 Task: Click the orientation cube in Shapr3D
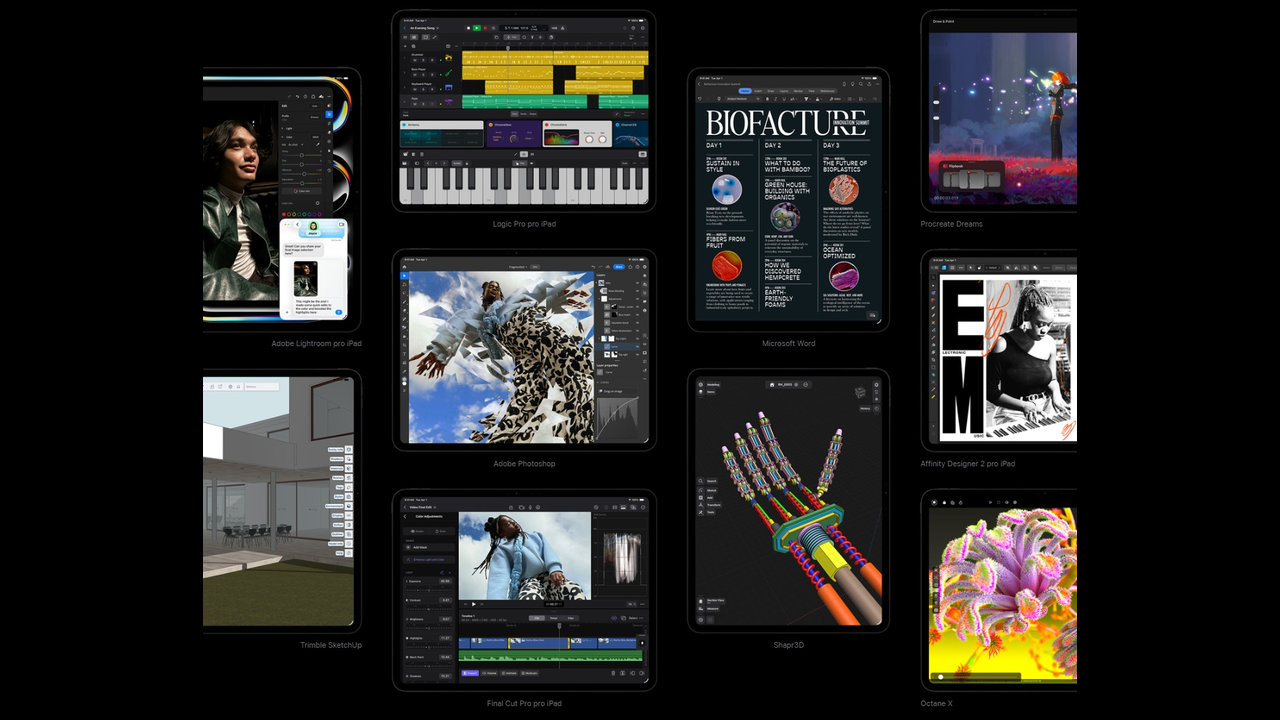click(x=860, y=393)
